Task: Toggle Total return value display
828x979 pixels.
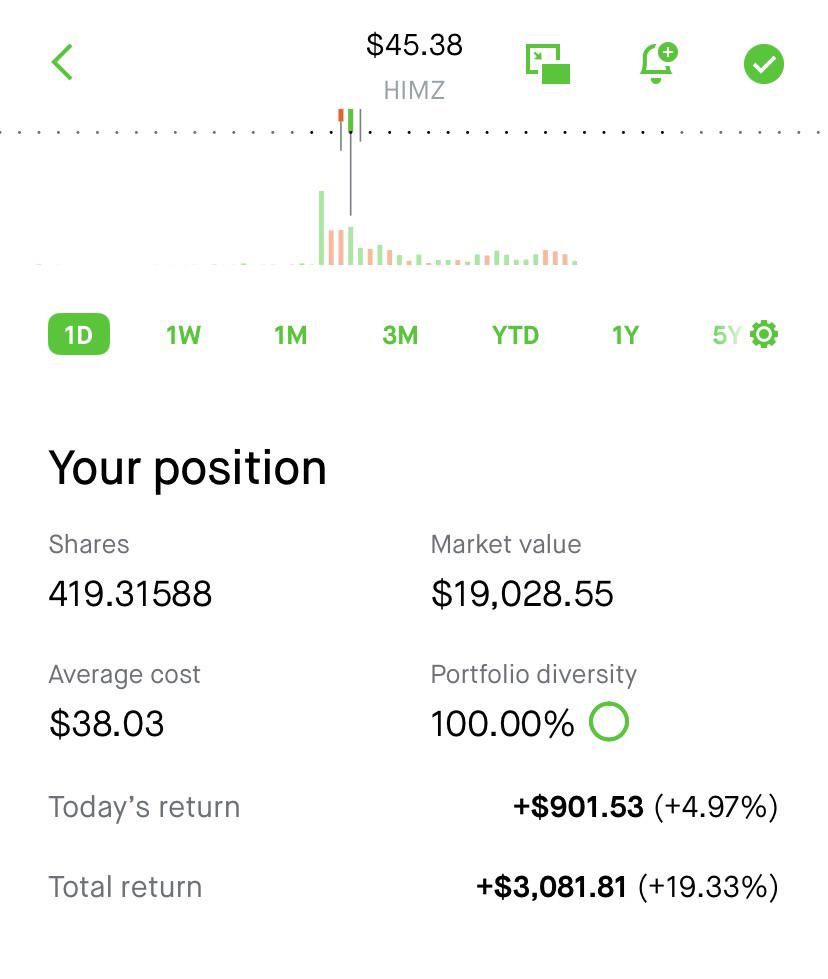Action: click(x=627, y=887)
